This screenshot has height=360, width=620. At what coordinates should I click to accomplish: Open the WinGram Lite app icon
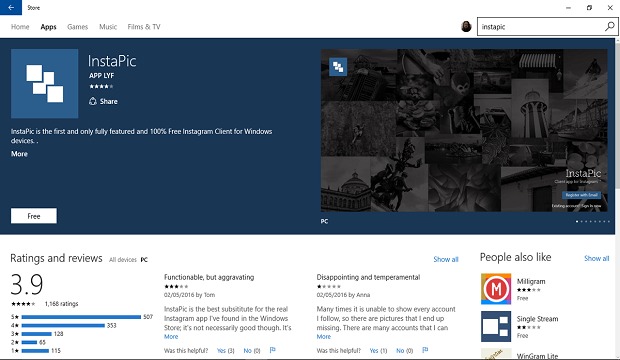pyautogui.click(x=496, y=354)
